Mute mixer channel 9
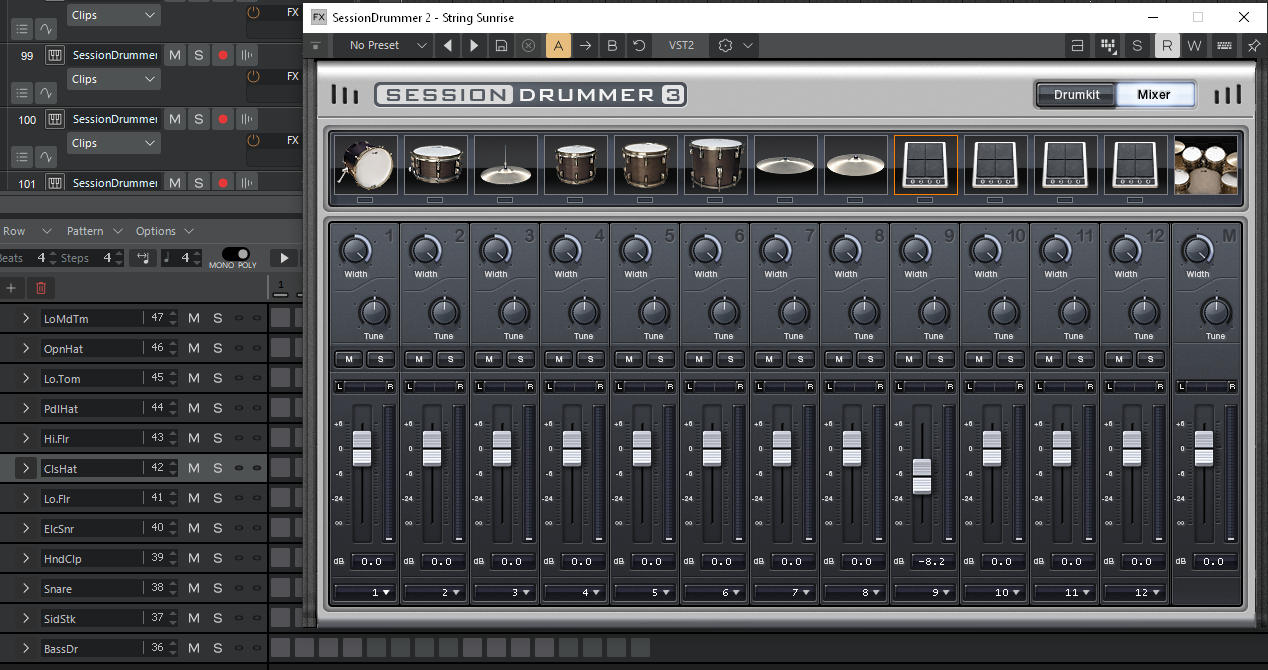 [908, 359]
